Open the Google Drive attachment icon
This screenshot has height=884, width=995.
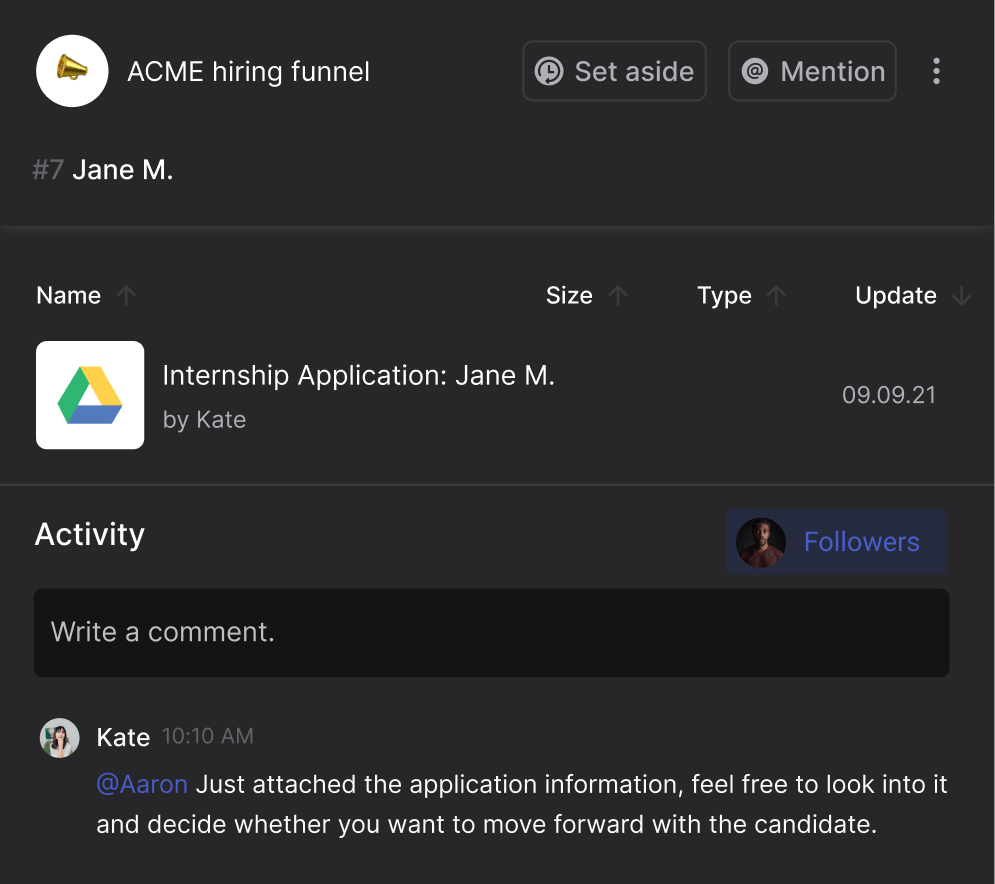90,395
